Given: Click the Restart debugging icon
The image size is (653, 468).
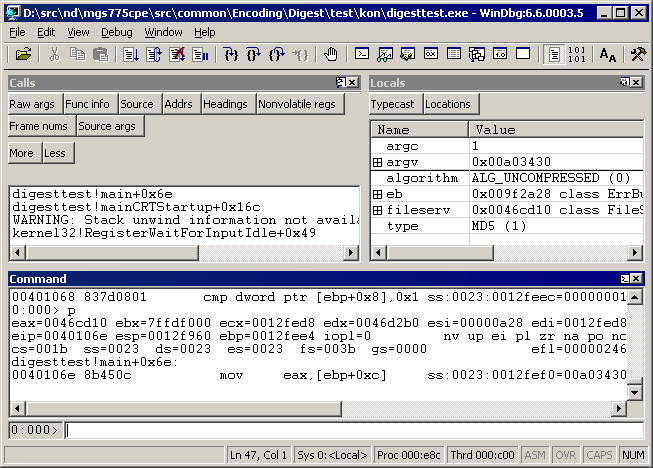Looking at the screenshot, I should point(154,55).
